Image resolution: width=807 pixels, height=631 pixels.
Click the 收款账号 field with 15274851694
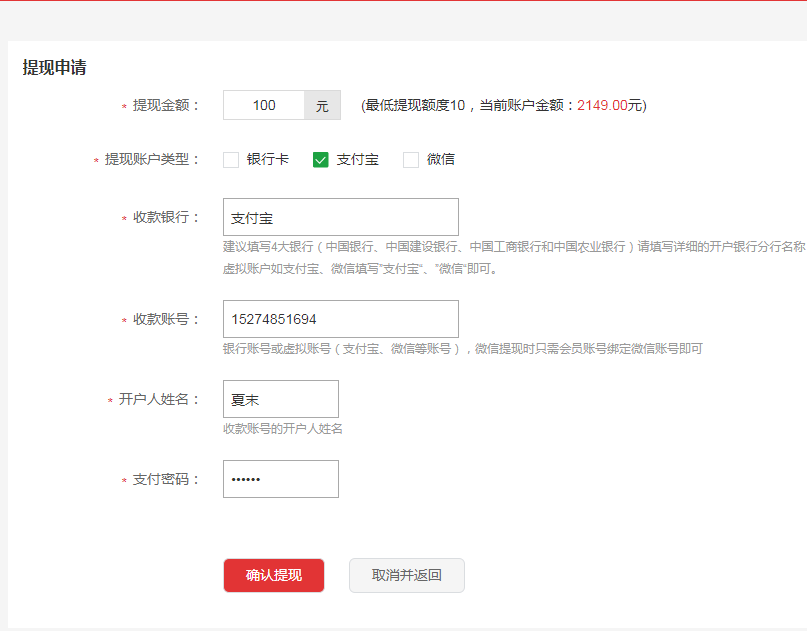click(x=340, y=319)
